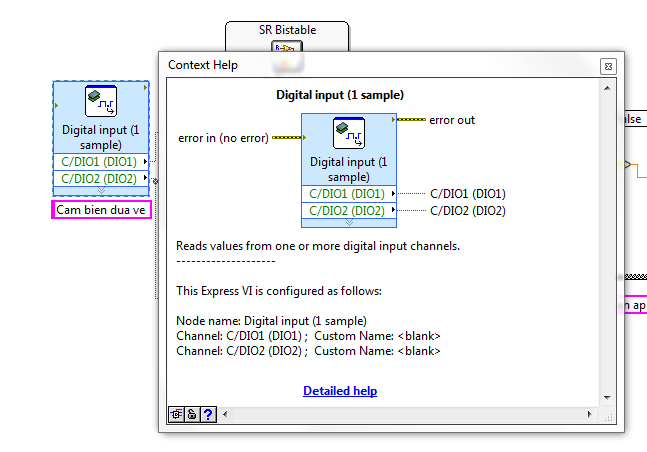Click the SR Bistable node icon

click(x=287, y=49)
